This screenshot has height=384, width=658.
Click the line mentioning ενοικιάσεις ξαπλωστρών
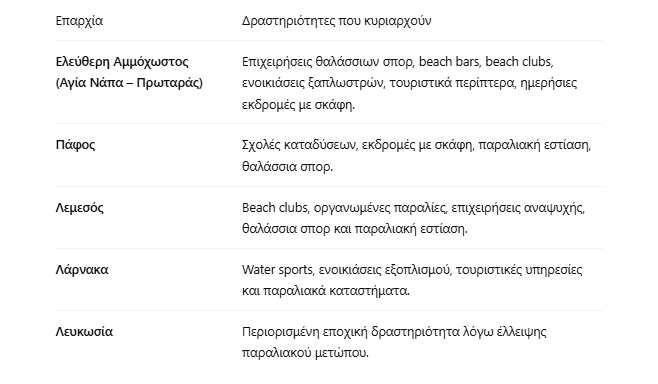(409, 83)
